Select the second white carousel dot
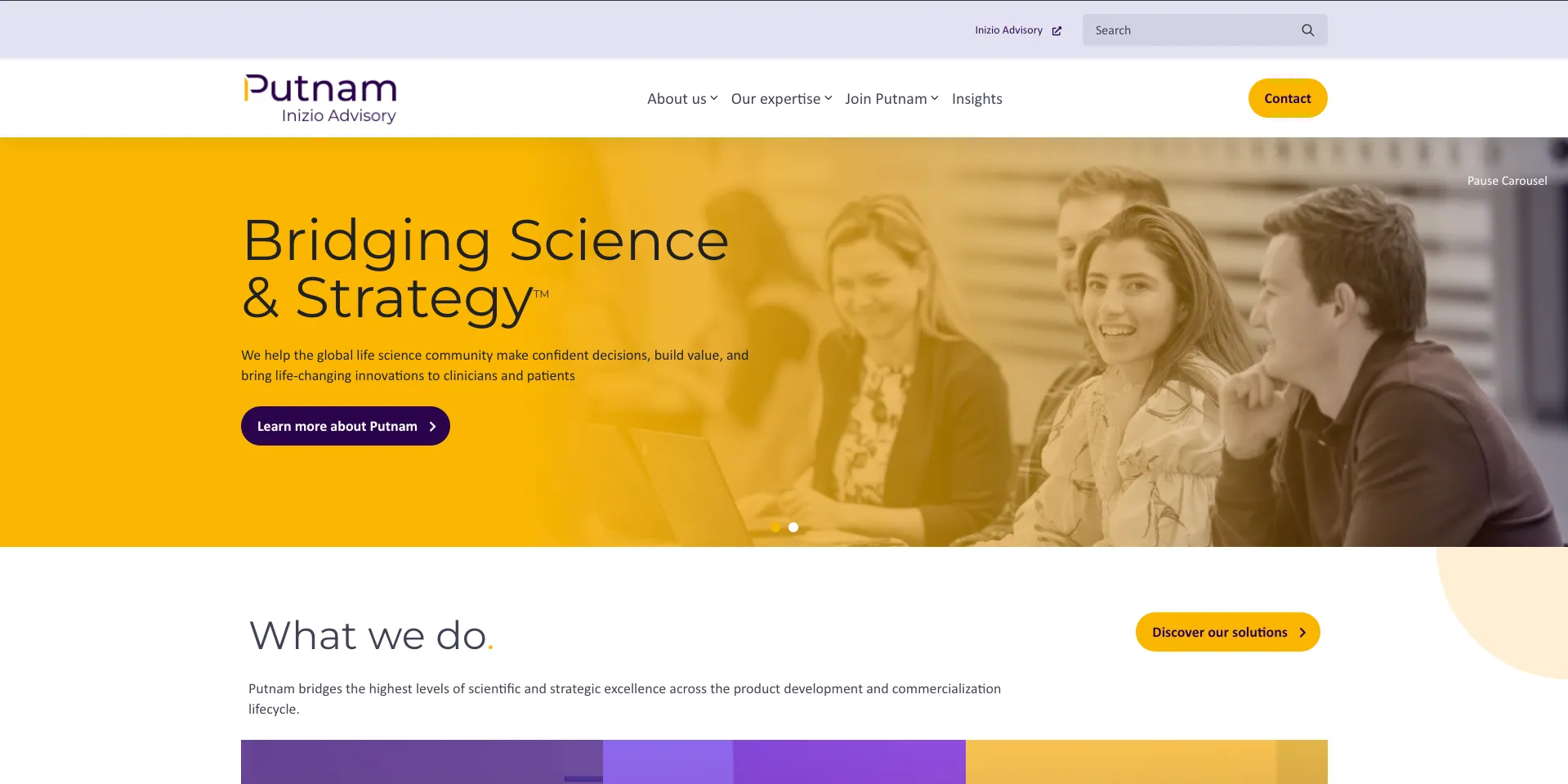Screen dimensions: 1568x784 click(x=793, y=527)
